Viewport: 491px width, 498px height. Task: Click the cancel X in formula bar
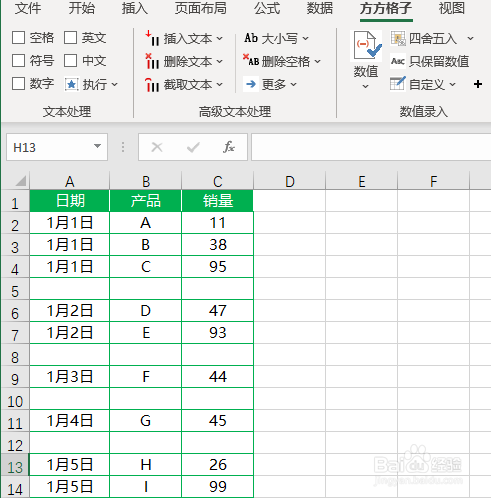pos(157,147)
